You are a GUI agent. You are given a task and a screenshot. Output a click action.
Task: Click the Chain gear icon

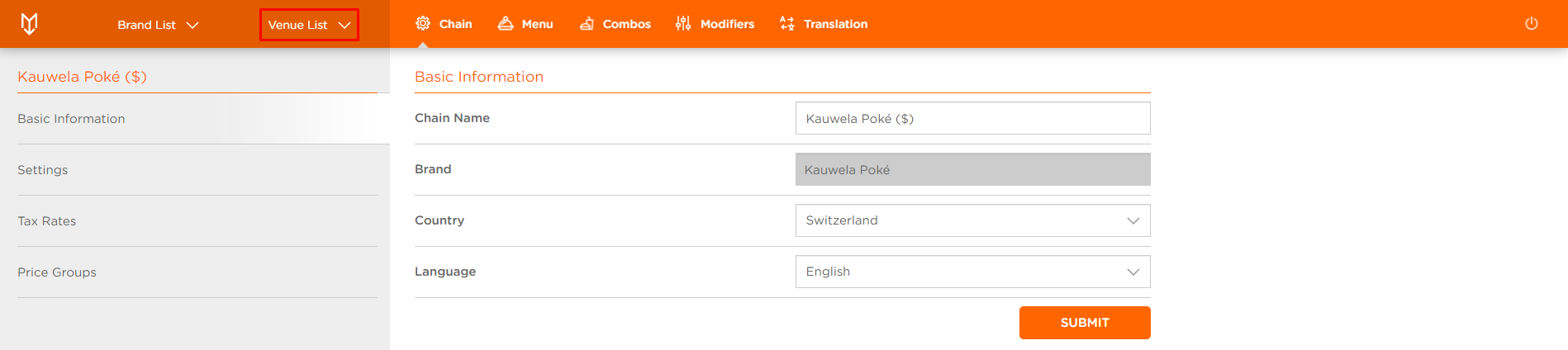click(x=423, y=23)
